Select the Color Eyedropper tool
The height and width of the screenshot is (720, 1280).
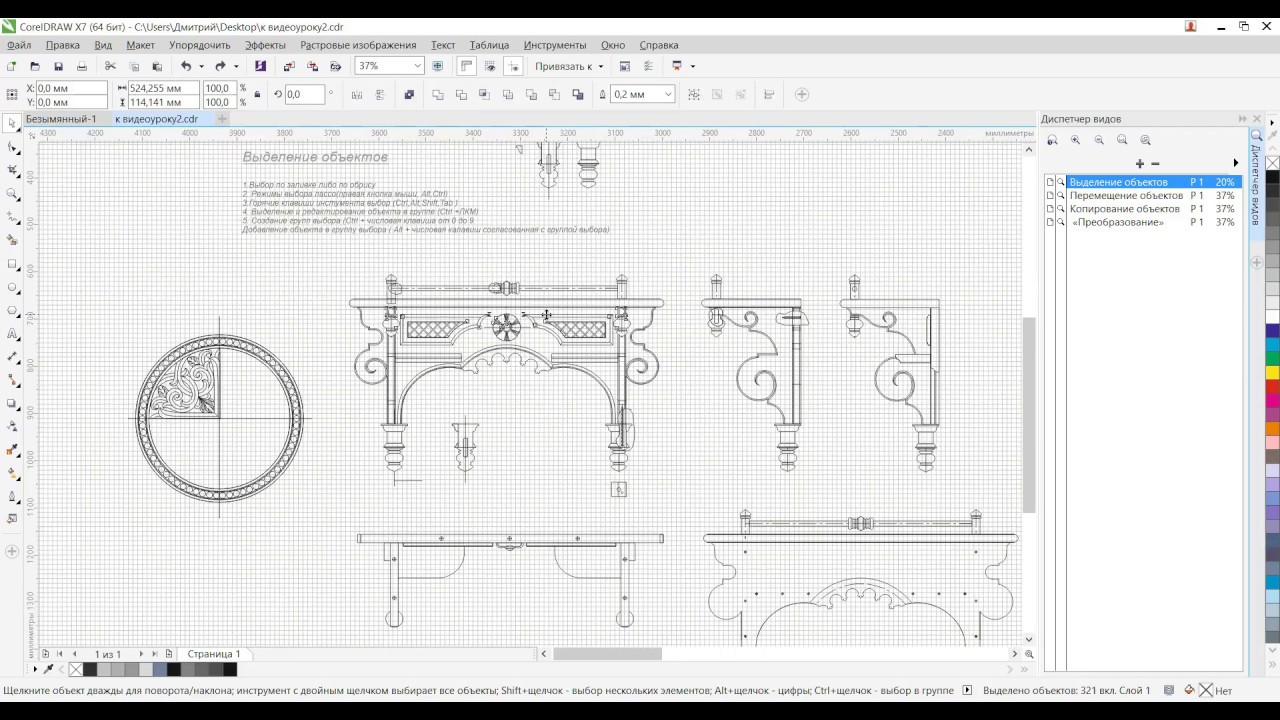click(x=12, y=450)
